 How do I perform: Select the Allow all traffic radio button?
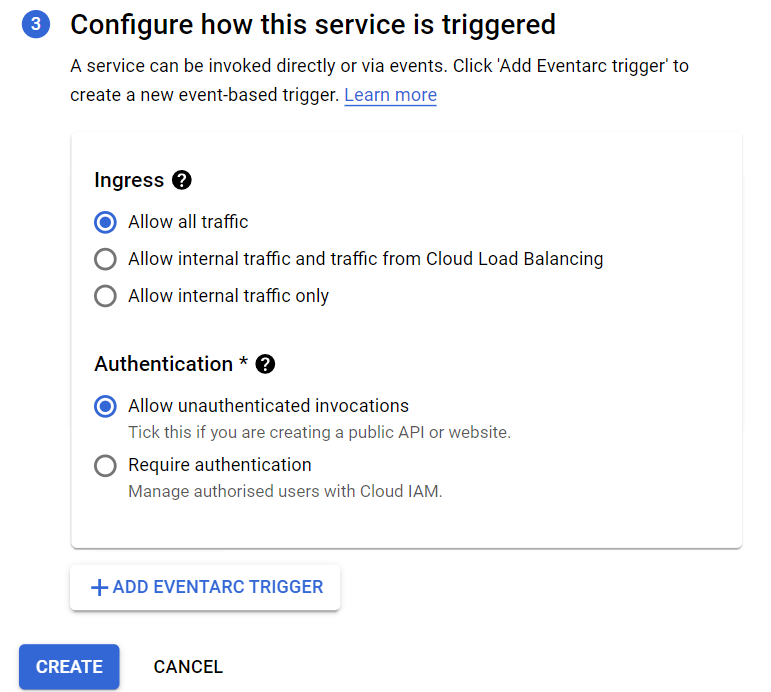105,222
